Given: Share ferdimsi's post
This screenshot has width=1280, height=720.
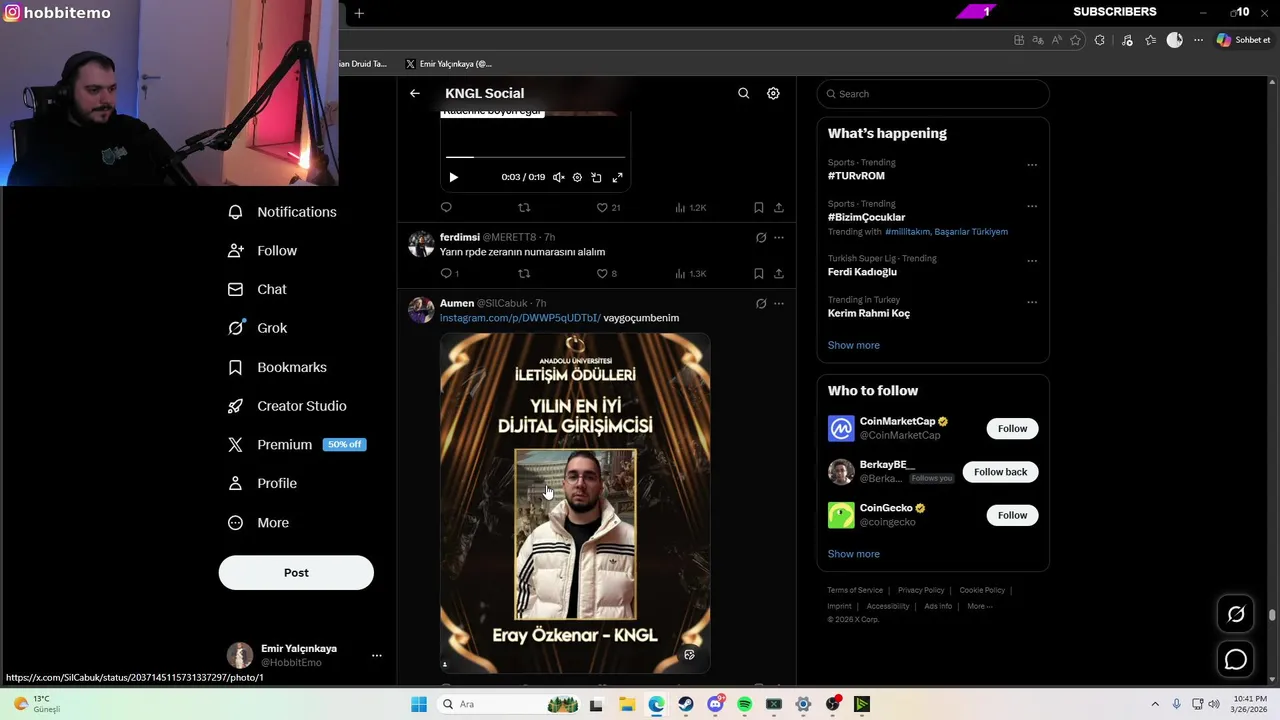Looking at the screenshot, I should click(779, 273).
